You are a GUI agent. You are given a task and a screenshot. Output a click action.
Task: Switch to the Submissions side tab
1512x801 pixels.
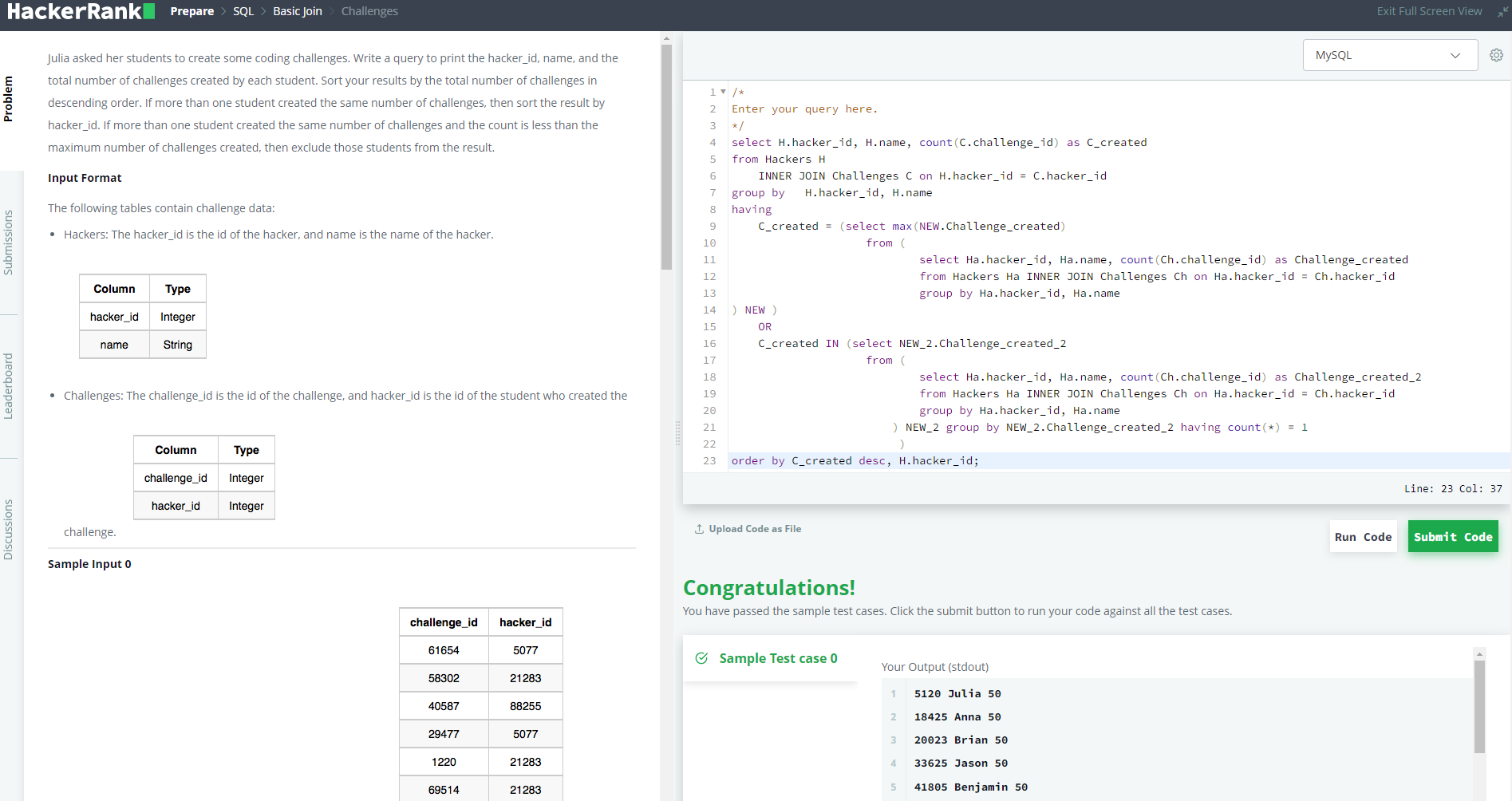coord(9,243)
